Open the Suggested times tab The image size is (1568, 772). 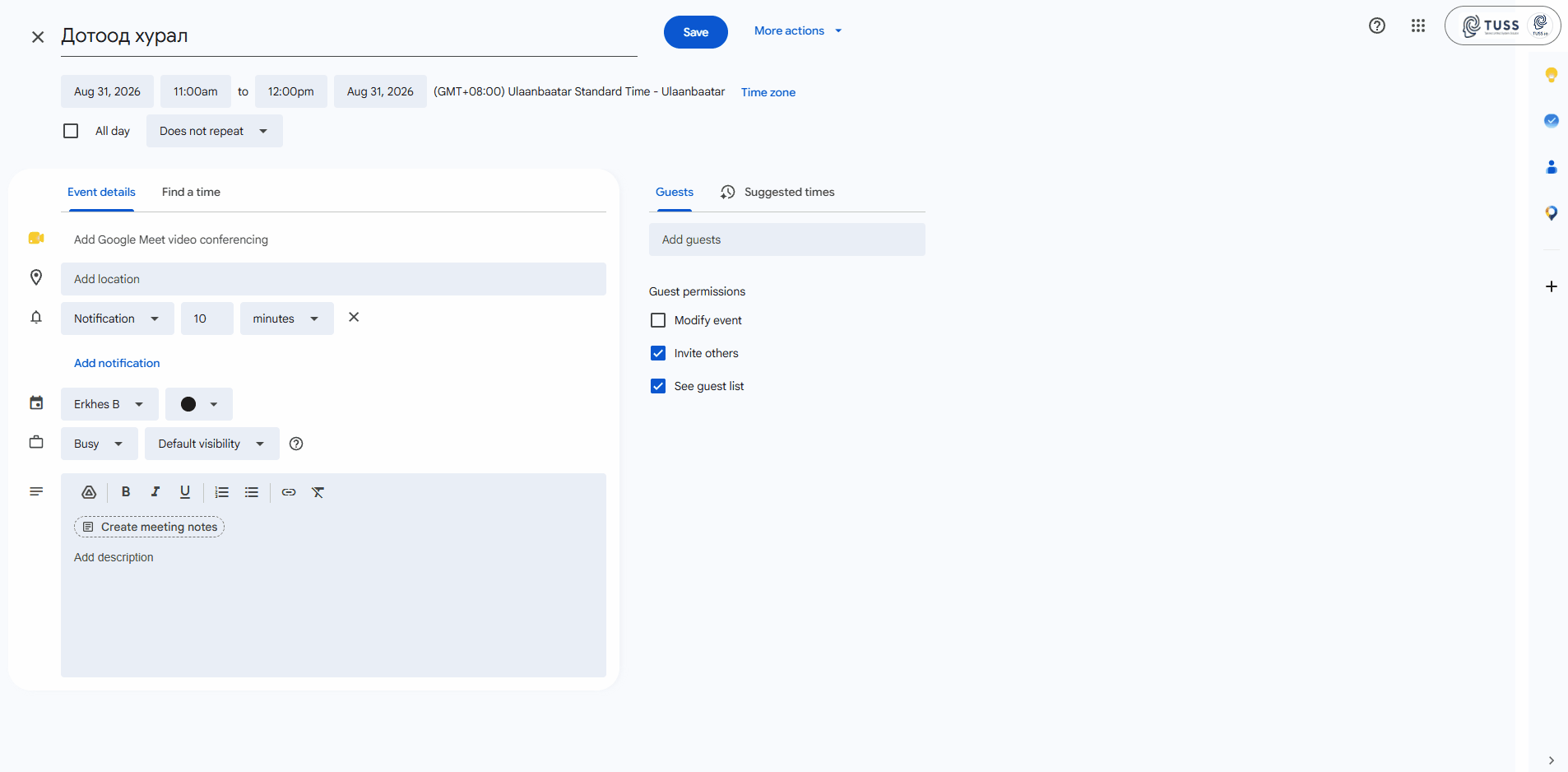(x=777, y=192)
